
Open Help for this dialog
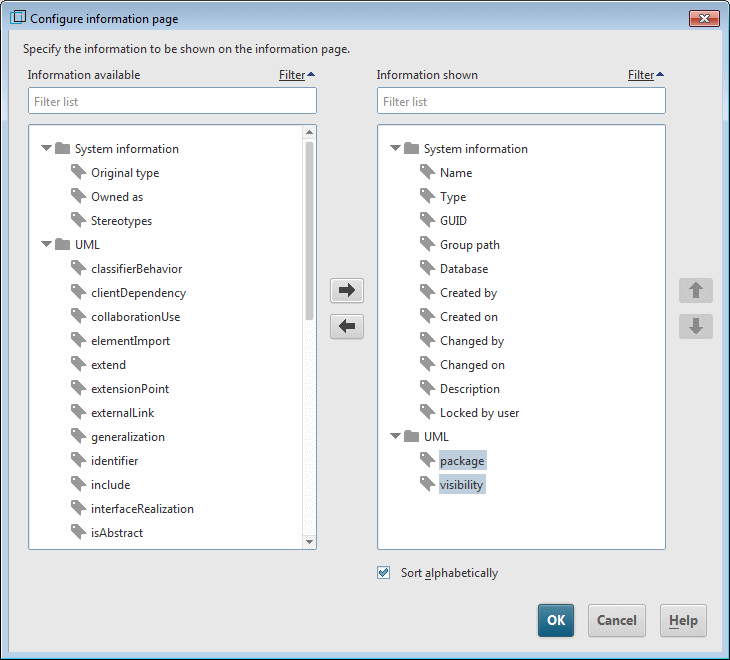click(x=683, y=620)
